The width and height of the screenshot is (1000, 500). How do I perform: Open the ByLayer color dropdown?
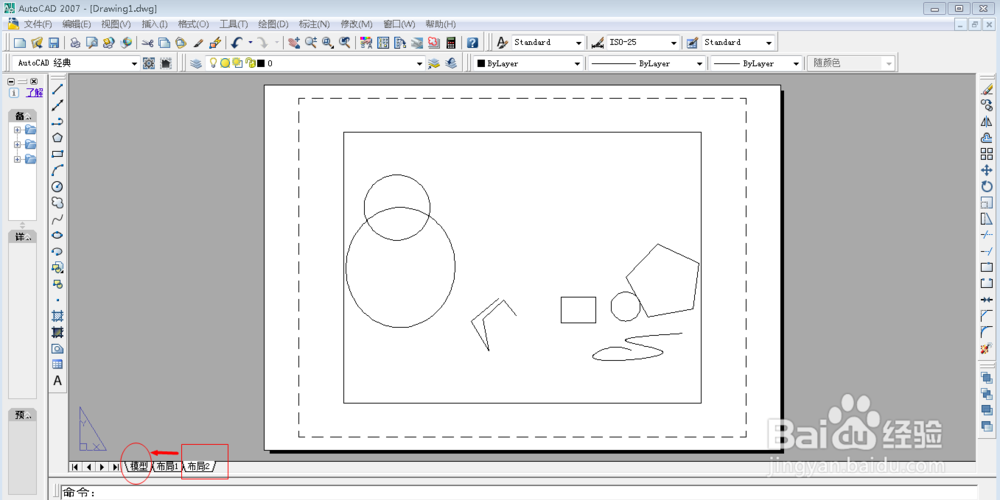(x=577, y=64)
